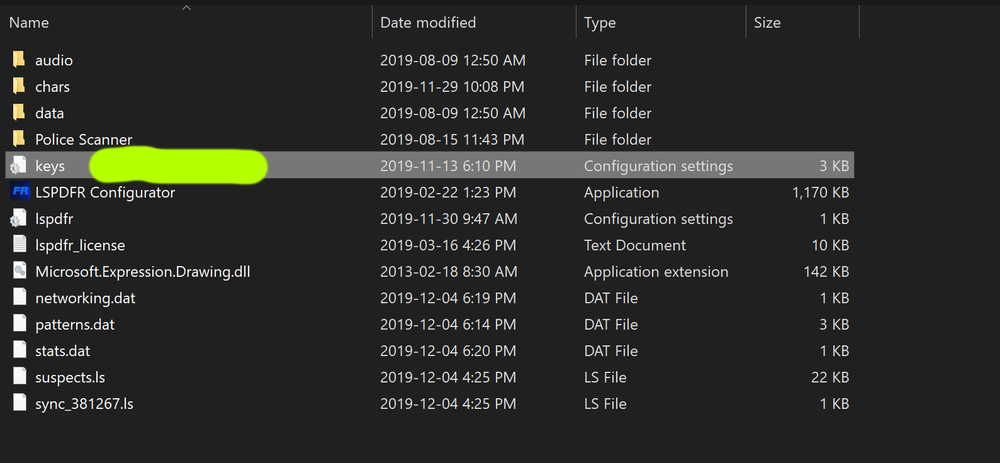Sort files by the Size column
The height and width of the screenshot is (463, 1000).
click(x=769, y=22)
